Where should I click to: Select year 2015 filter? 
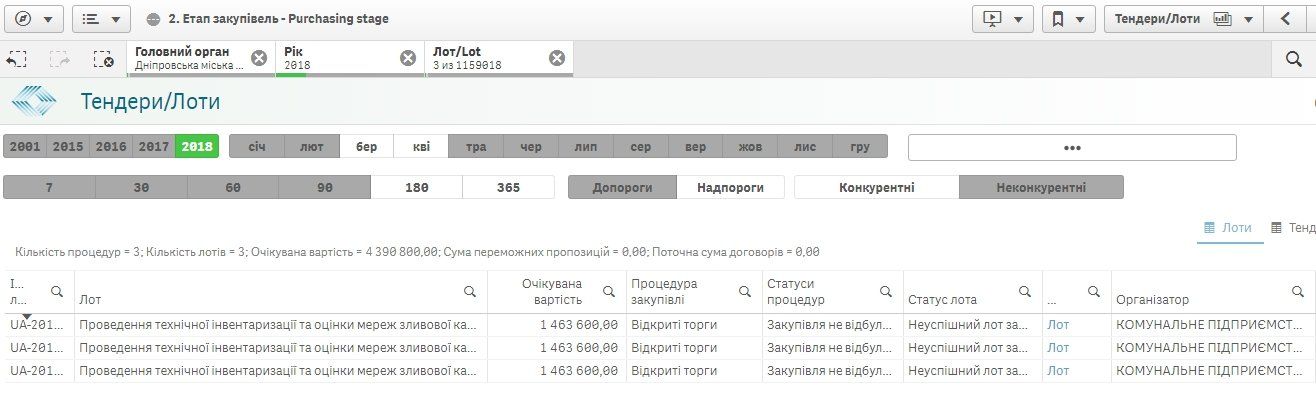pyautogui.click(x=68, y=147)
